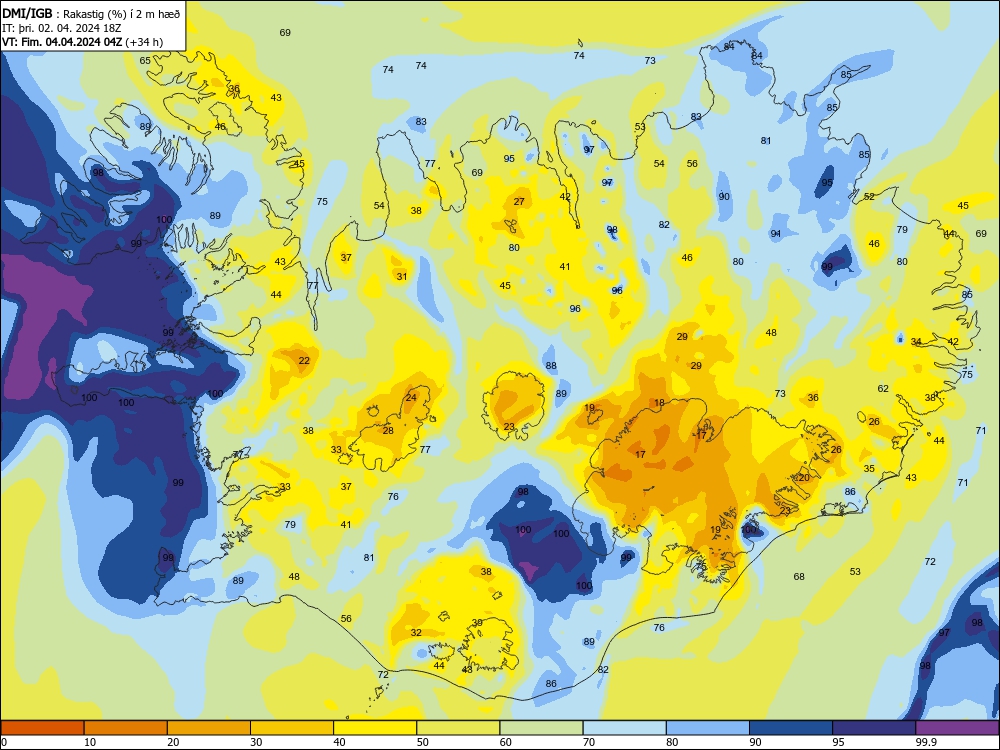
Task: Click the title 'DMI/IGB : Rakastig (%) í 2 m hæð'
Action: (x=91, y=14)
